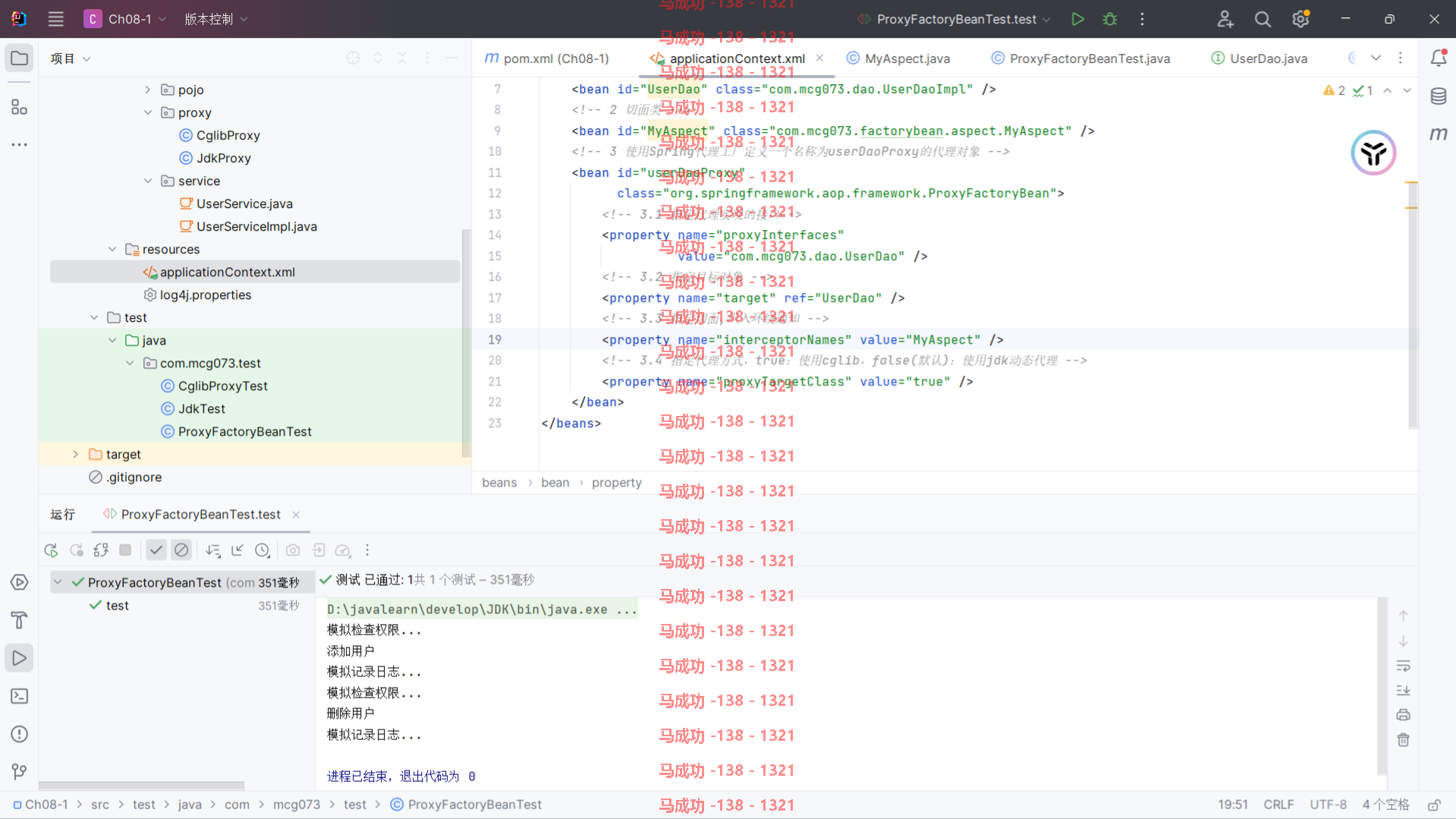Toggle show passed tests checkmark
This screenshot has height=819, width=1456.
coord(156,550)
